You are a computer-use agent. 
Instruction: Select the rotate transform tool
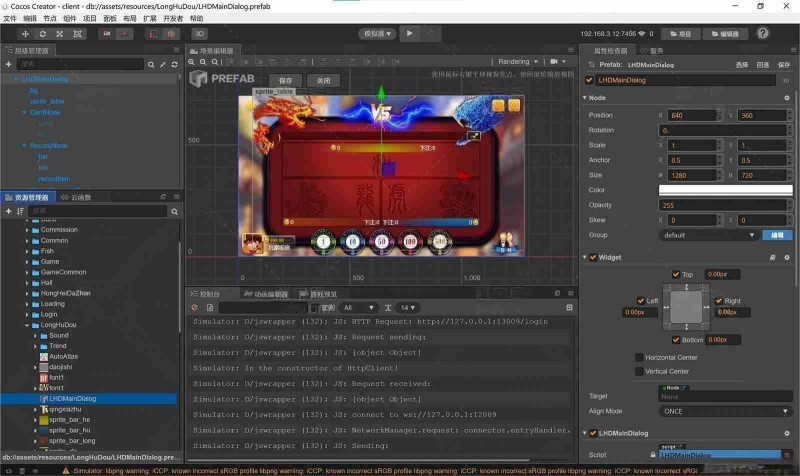pos(42,34)
